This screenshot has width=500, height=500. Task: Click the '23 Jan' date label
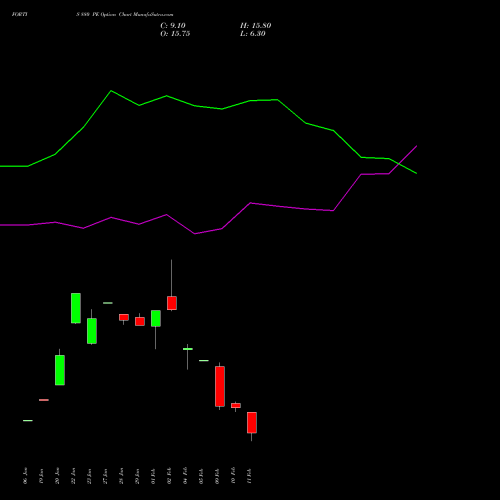point(89,476)
